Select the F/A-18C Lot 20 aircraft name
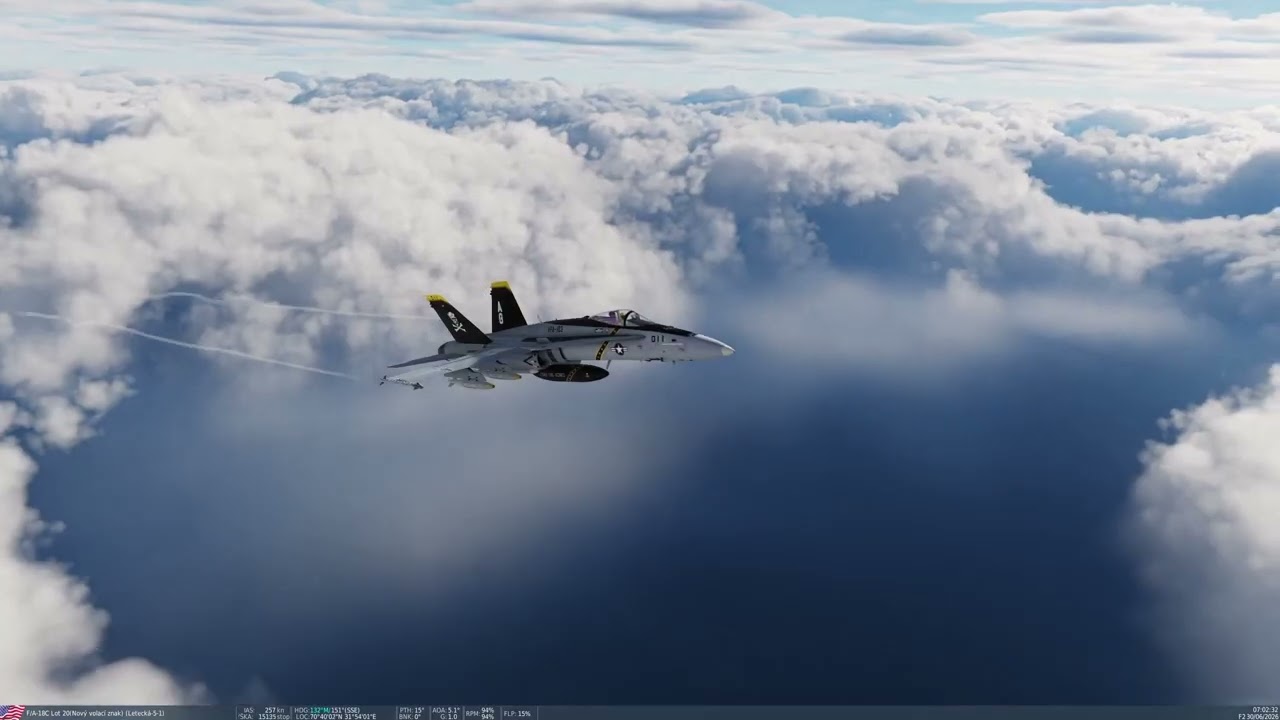This screenshot has height=720, width=1280. [x=95, y=714]
